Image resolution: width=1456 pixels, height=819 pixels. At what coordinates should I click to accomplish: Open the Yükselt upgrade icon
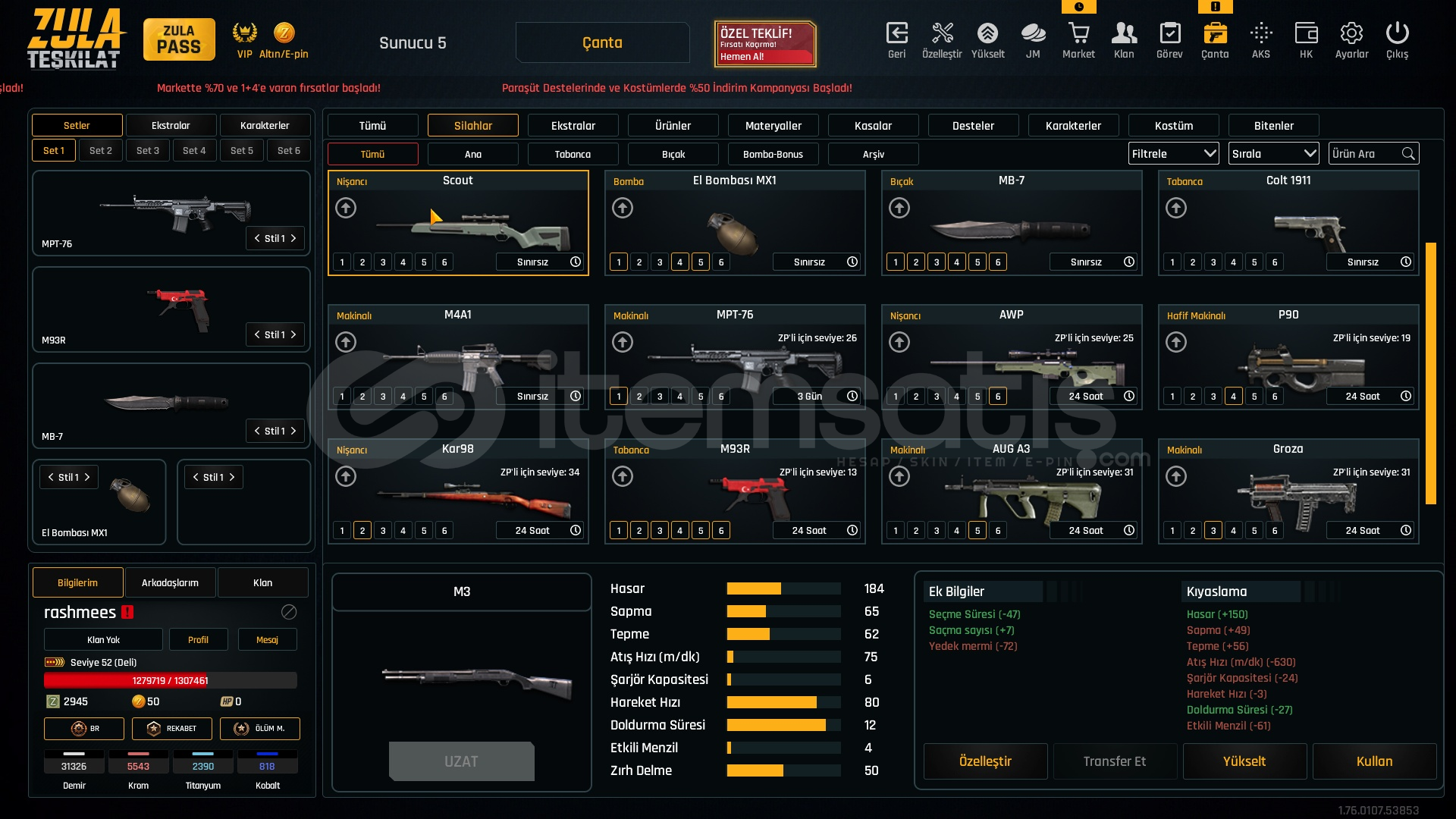point(987,33)
